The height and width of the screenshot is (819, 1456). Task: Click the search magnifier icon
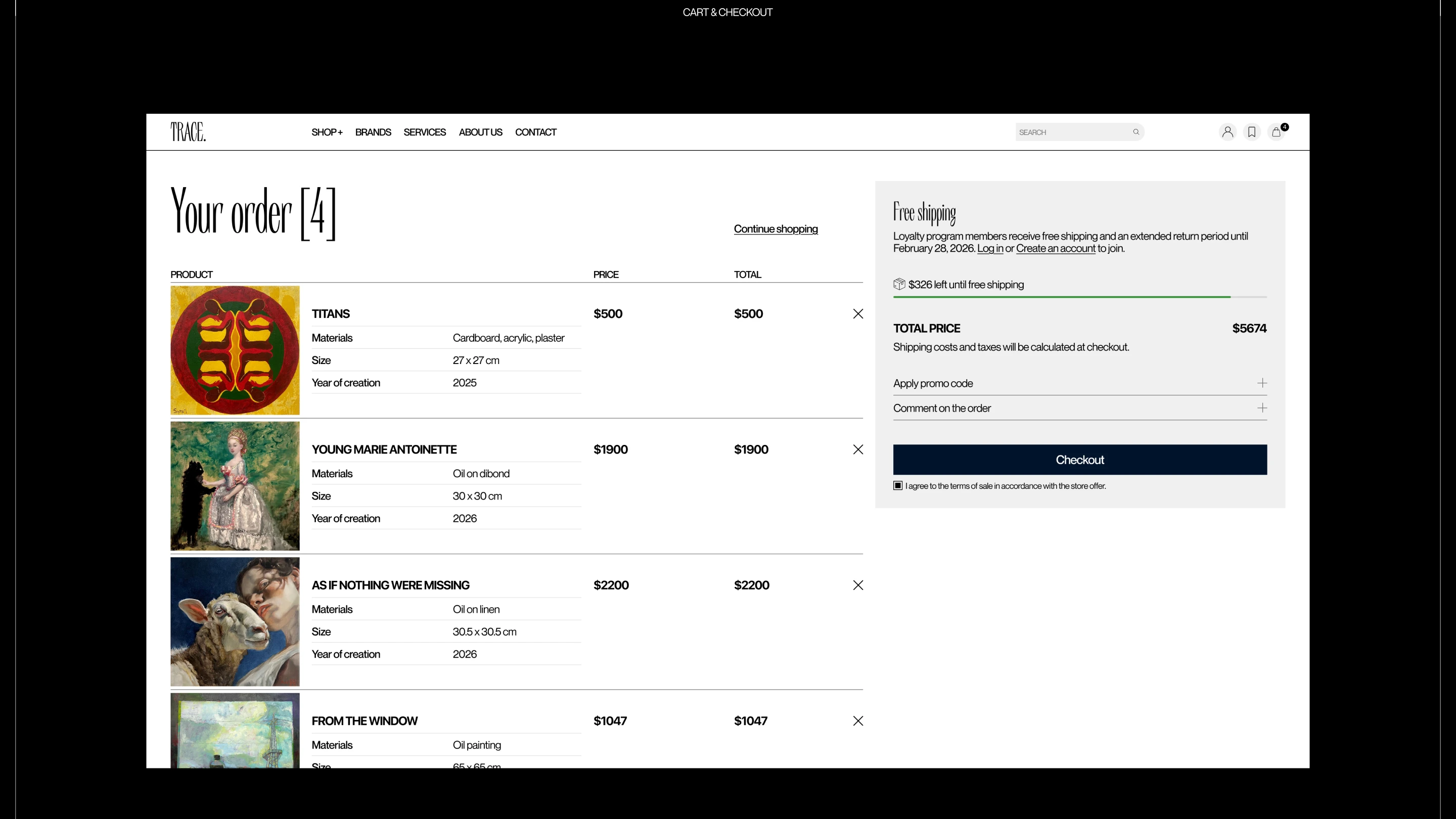click(1135, 131)
